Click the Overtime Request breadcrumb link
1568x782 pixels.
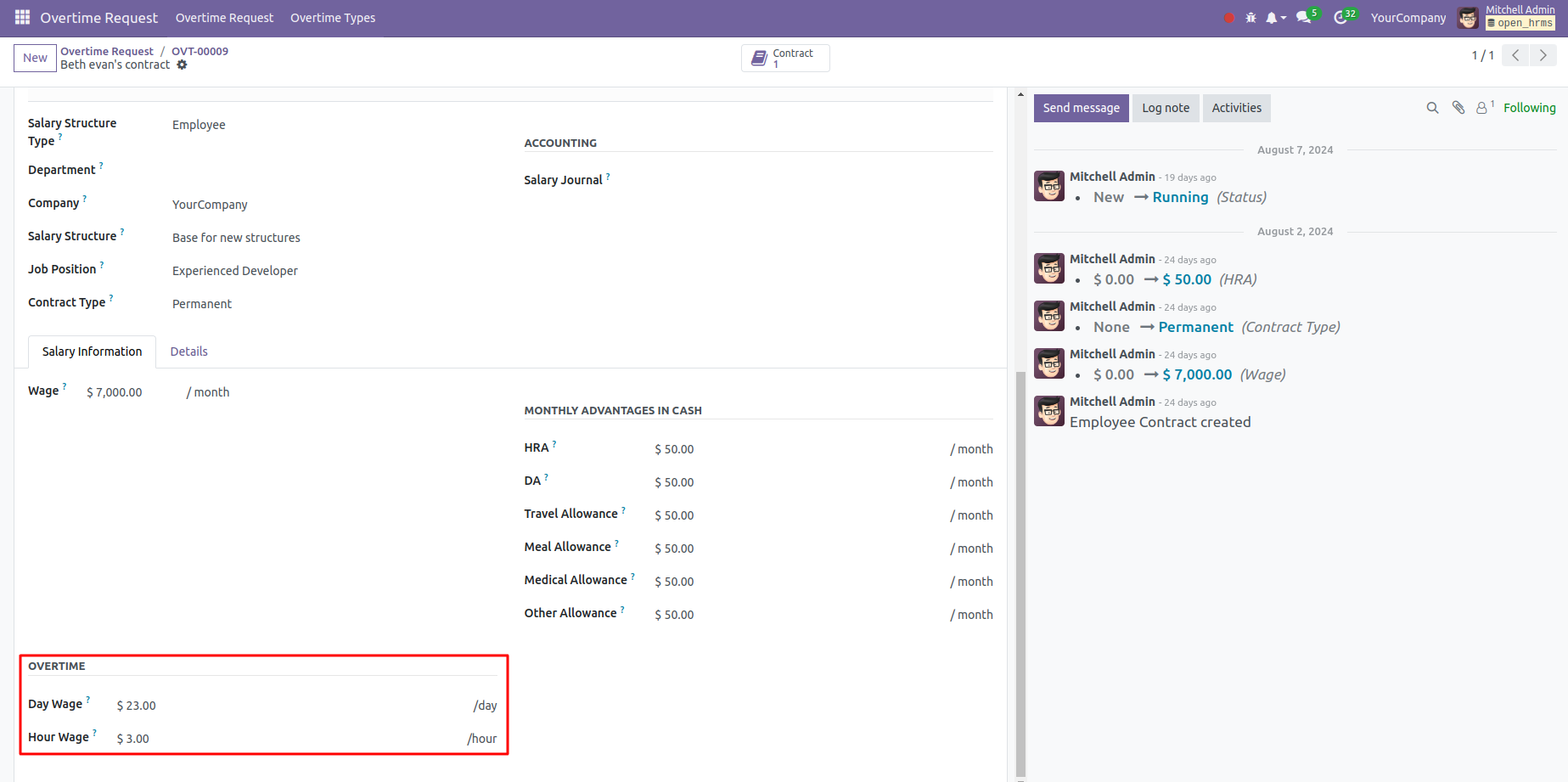click(107, 51)
